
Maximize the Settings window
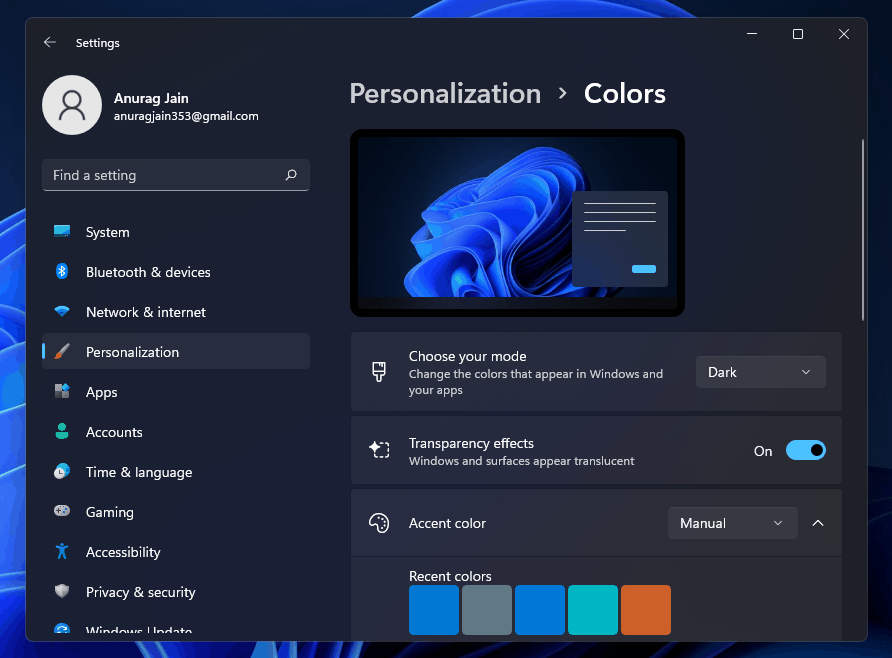point(798,34)
